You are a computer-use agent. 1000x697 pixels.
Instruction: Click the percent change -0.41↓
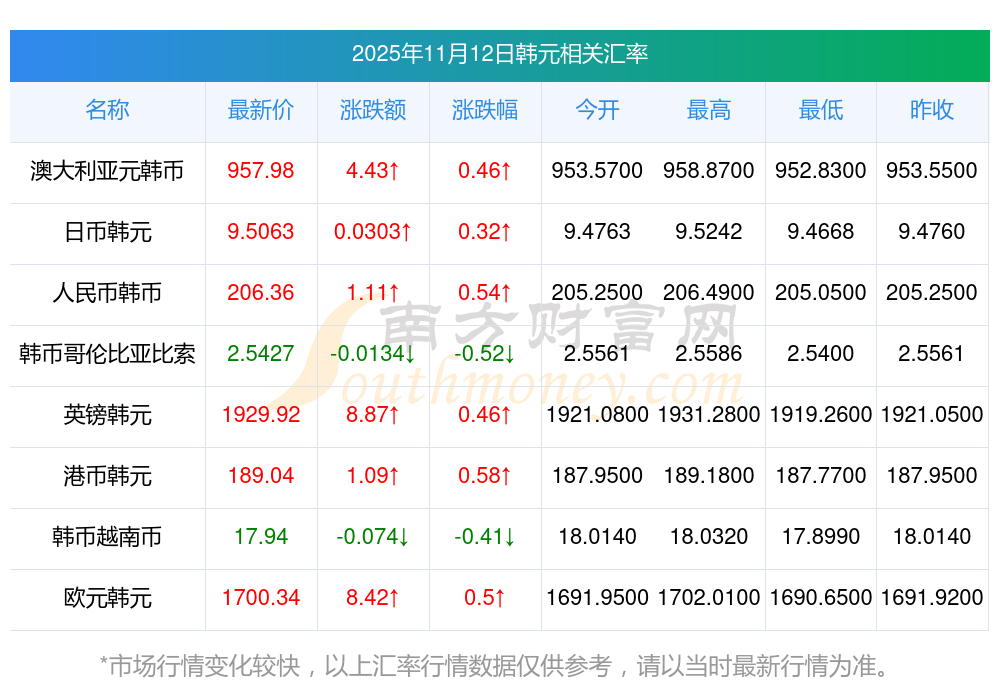(x=485, y=536)
